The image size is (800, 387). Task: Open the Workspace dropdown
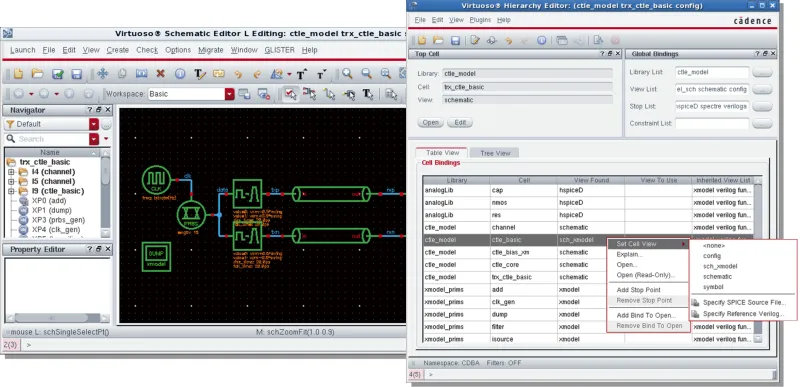(230, 94)
